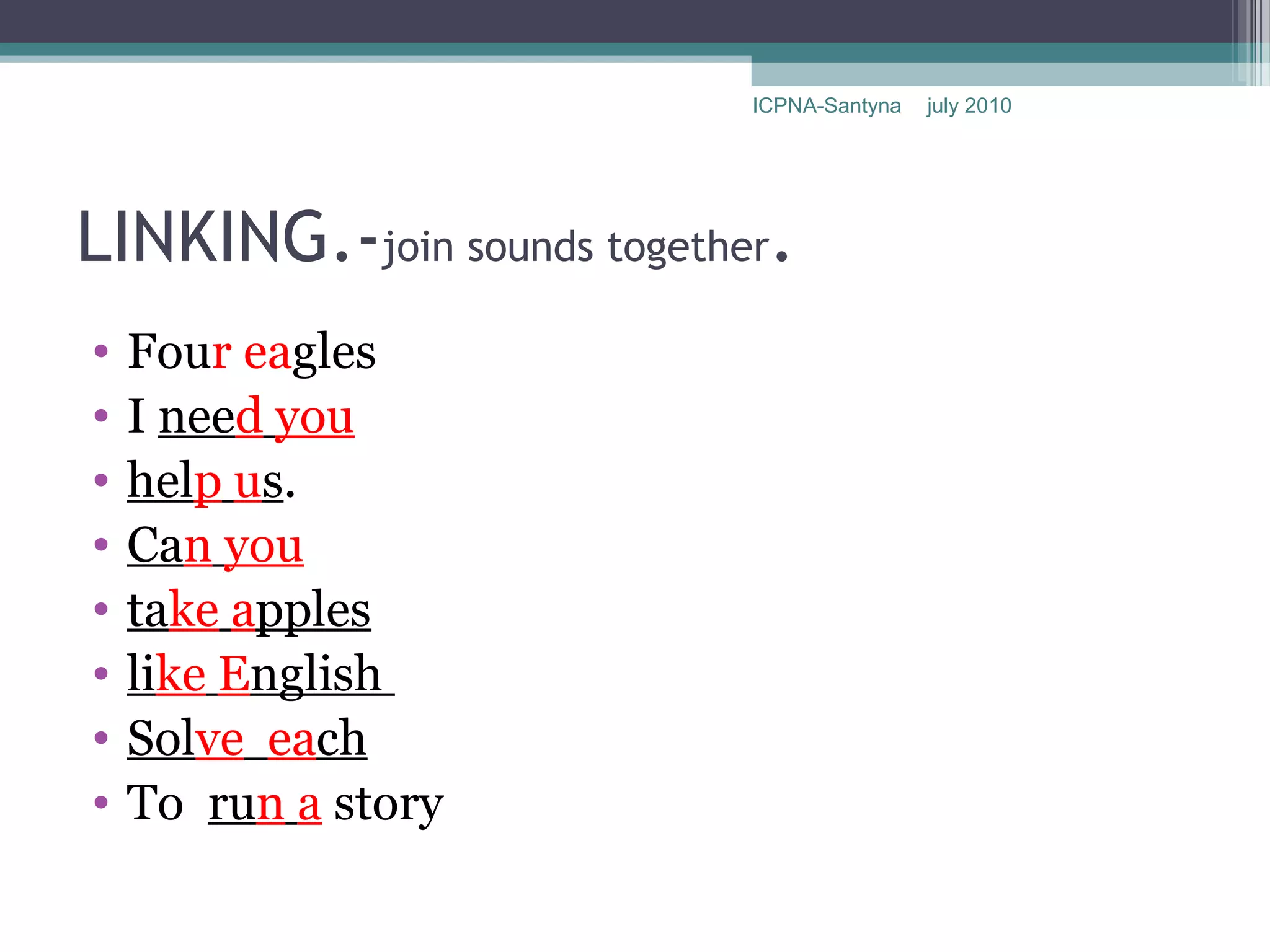Viewport: 1270px width, 952px height.
Task: Click the underlined 'need you' phrase
Action: click(256, 418)
